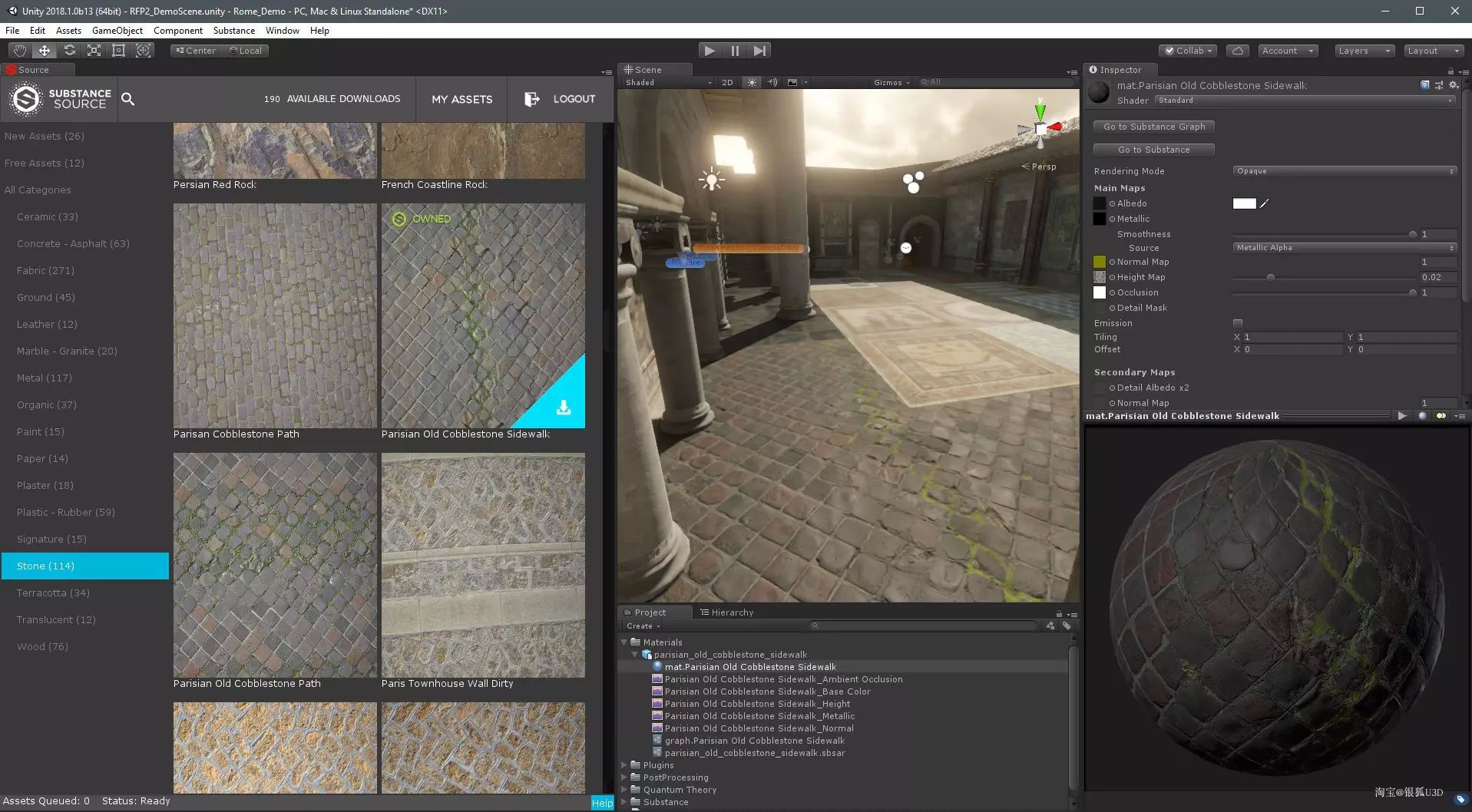The width and height of the screenshot is (1472, 812).
Task: Collapse the Materials folder
Action: point(624,642)
